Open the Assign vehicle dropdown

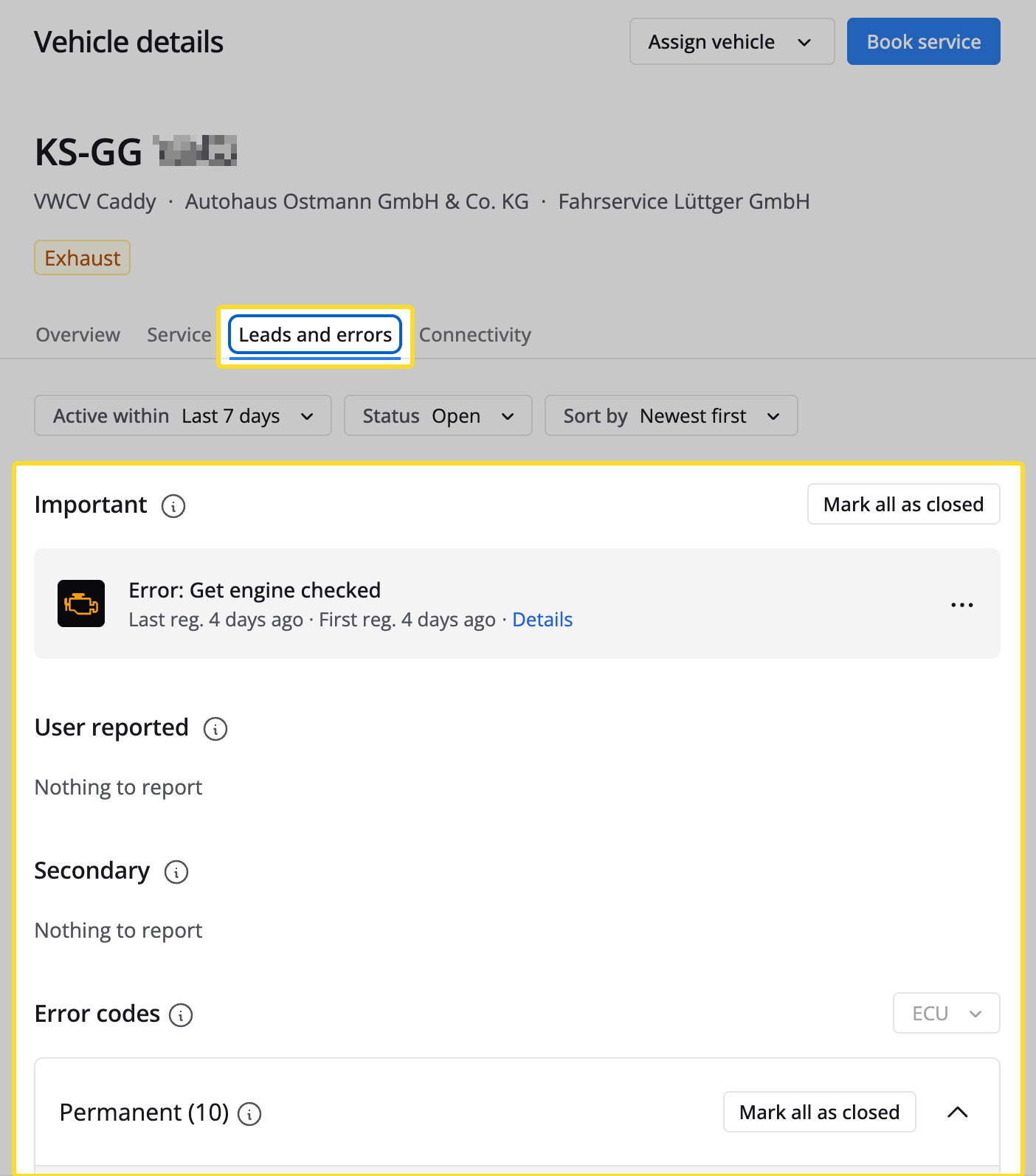731,42
